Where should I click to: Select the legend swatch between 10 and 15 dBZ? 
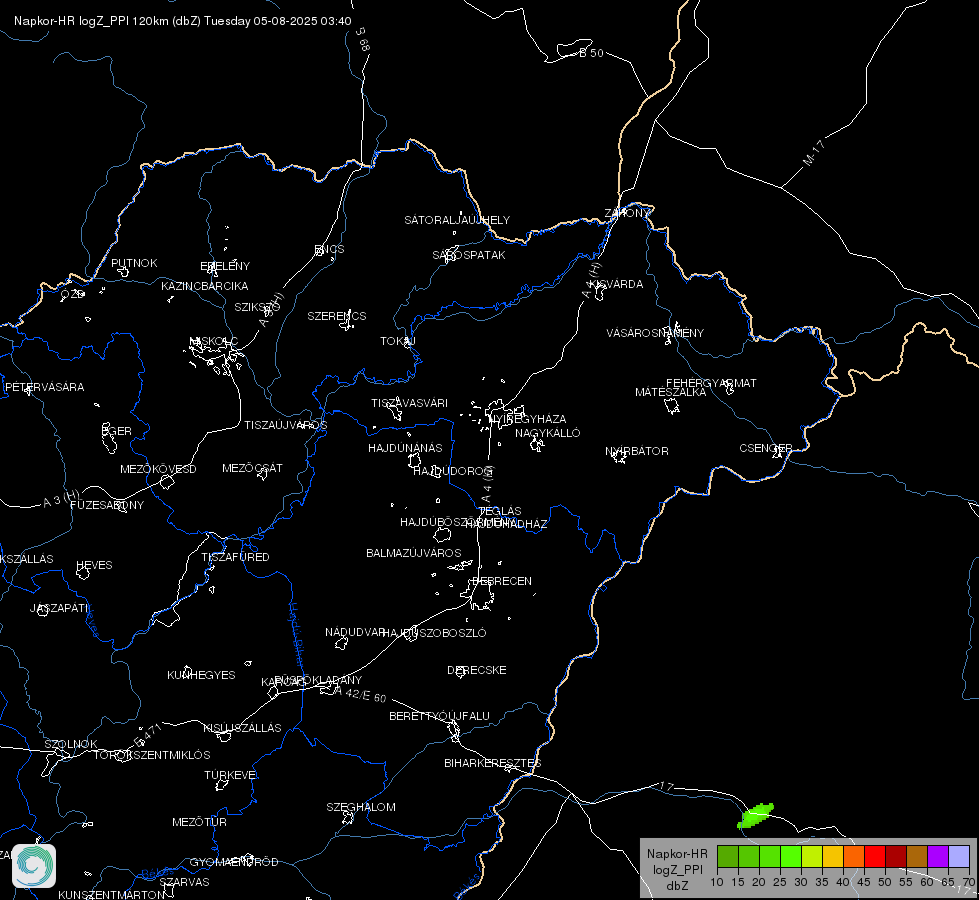click(727, 856)
